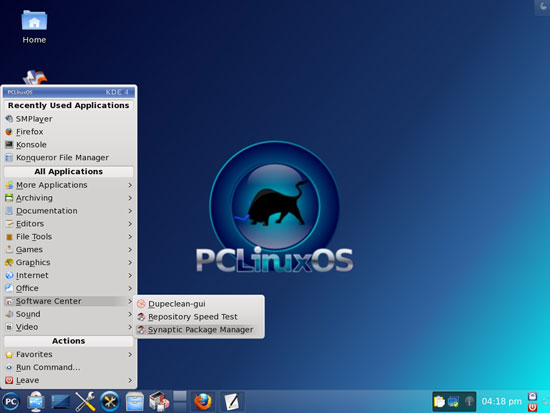Launch Firefox from the taskbar
Screen dimensions: 550x413
pyautogui.click(x=203, y=401)
